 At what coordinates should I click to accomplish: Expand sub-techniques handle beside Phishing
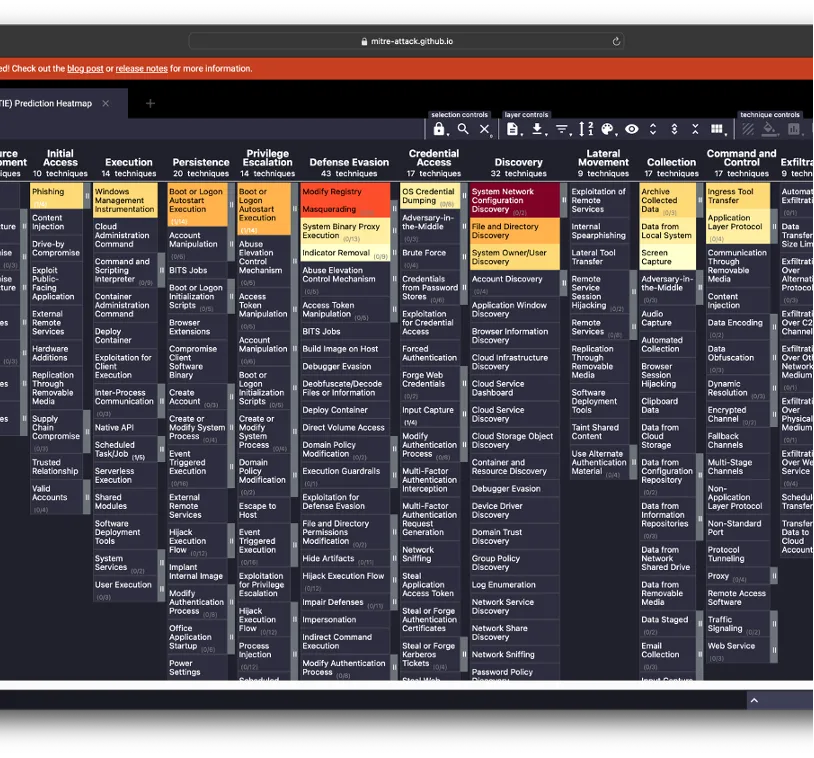tap(87, 196)
